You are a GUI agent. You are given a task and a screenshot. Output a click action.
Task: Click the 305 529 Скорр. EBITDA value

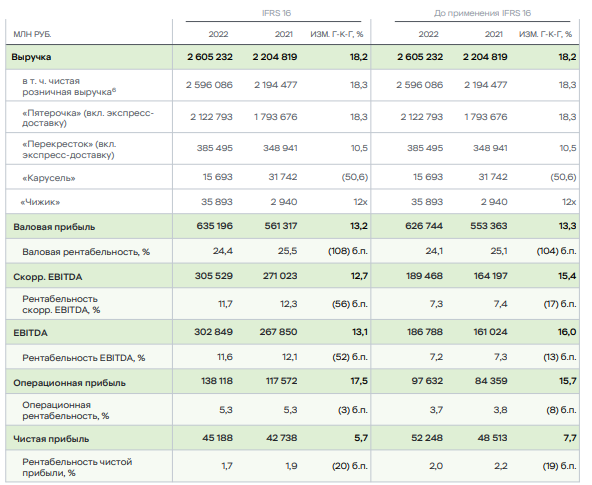pyautogui.click(x=214, y=276)
